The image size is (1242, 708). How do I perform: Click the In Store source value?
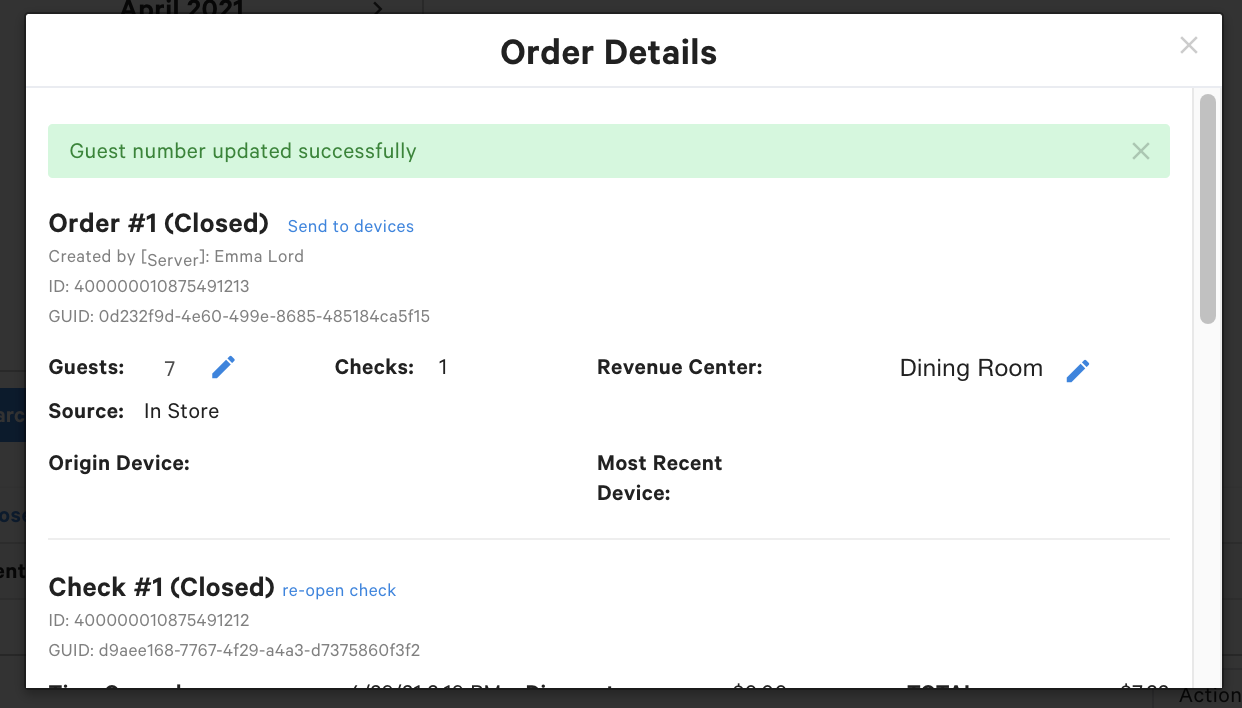[181, 411]
